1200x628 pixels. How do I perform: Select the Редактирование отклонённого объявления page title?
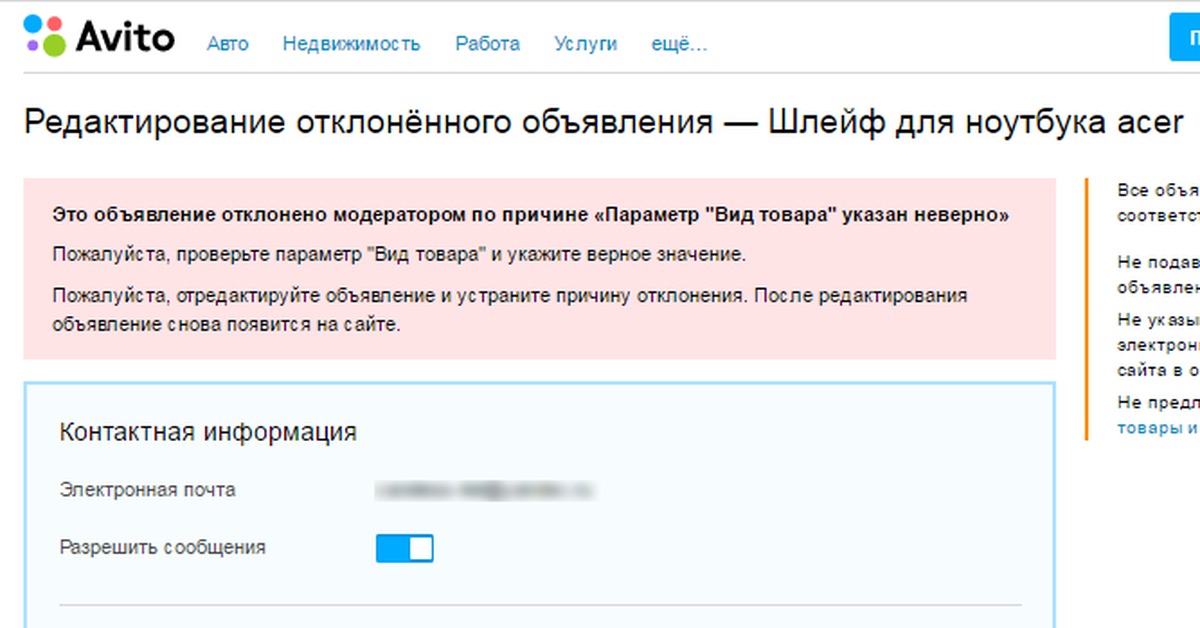coord(603,123)
